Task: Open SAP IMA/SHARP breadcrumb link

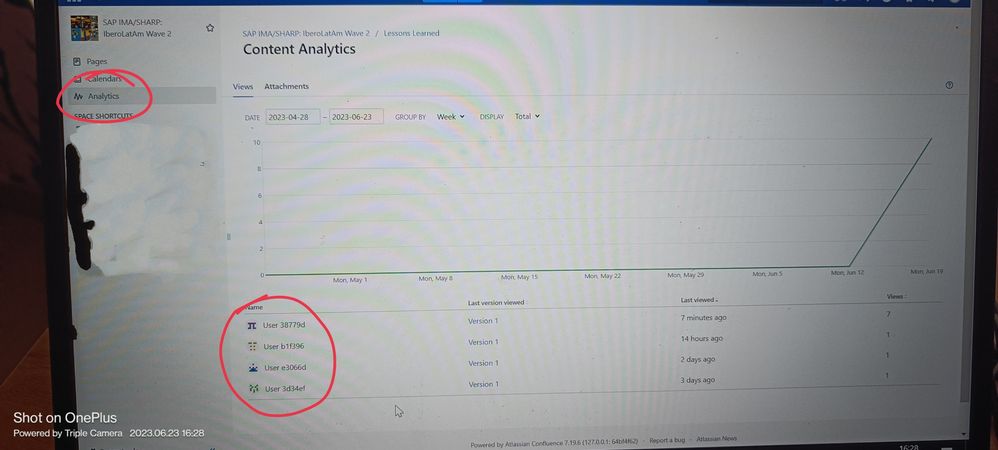Action: point(306,33)
